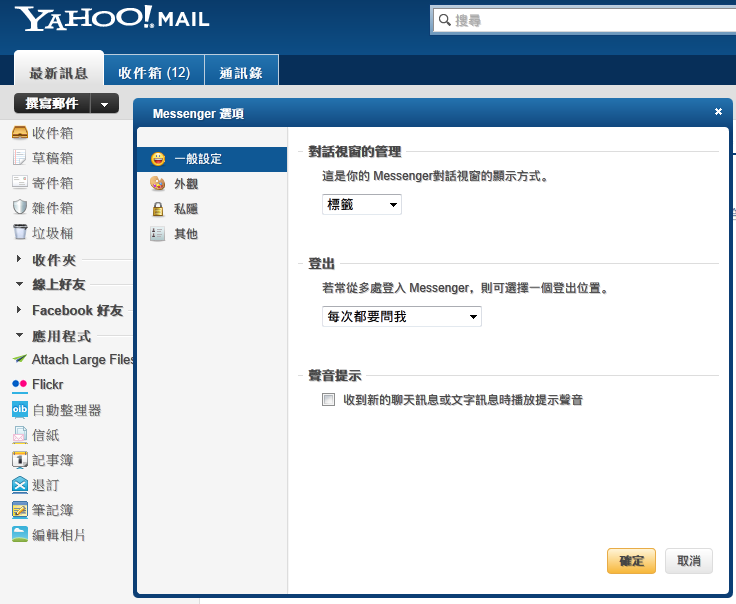Image resolution: width=736 pixels, height=604 pixels.
Task: Click the Attach Large Files paper plane icon
Action: coord(20,359)
